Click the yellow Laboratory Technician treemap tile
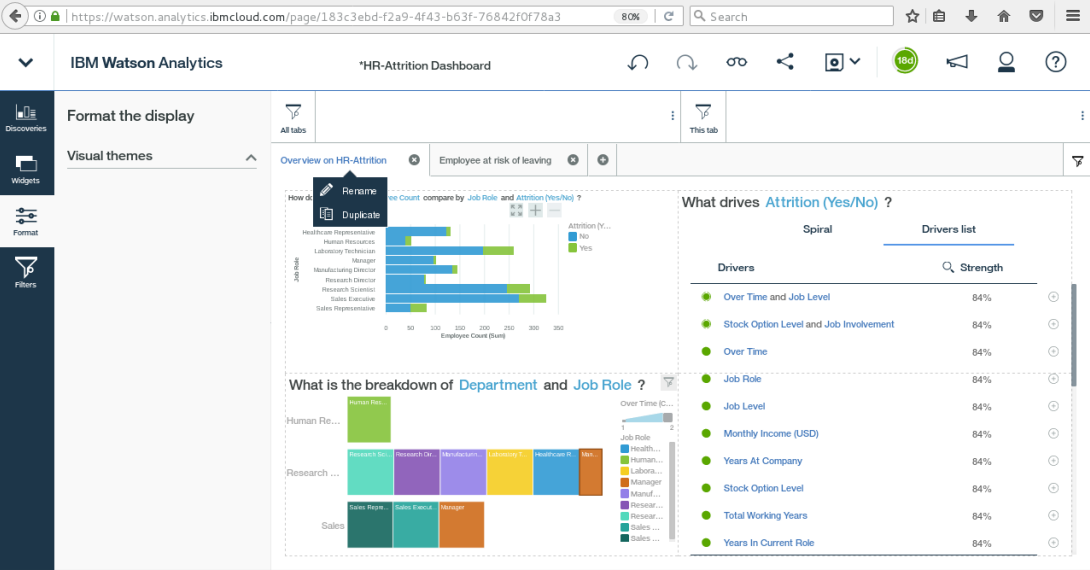Screen dimensions: 1090x570 pyautogui.click(x=510, y=472)
